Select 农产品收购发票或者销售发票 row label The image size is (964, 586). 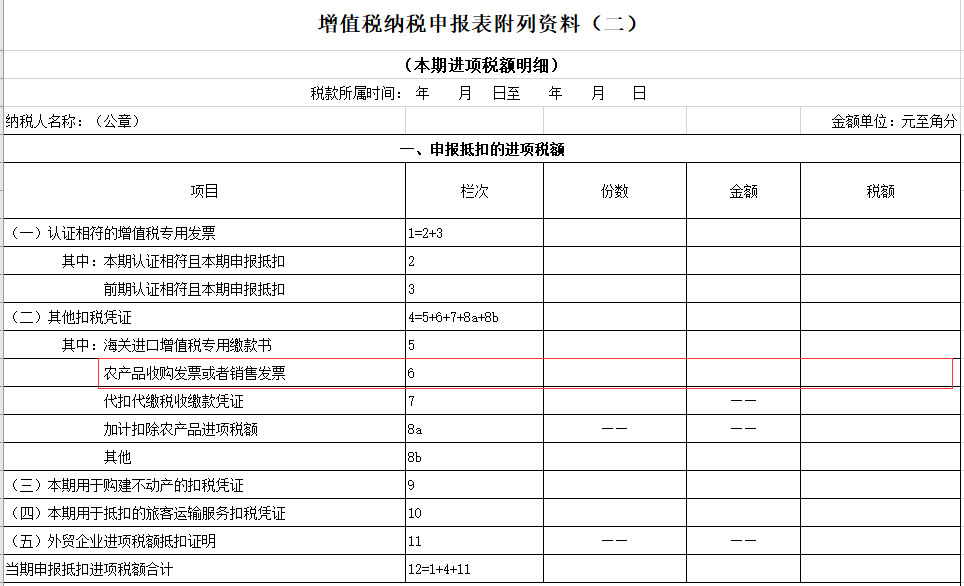point(194,373)
